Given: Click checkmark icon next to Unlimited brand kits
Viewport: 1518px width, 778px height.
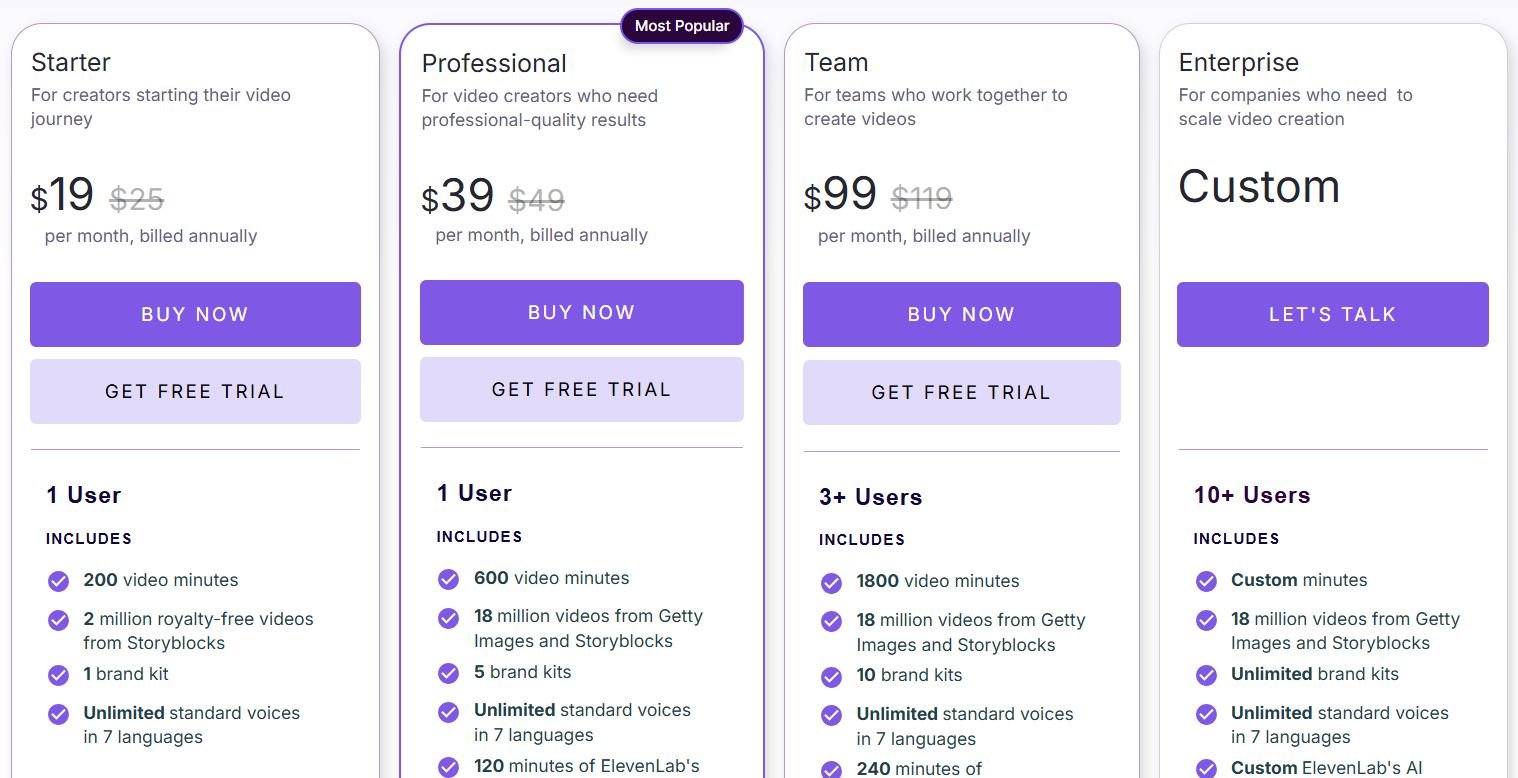Looking at the screenshot, I should point(1206,675).
